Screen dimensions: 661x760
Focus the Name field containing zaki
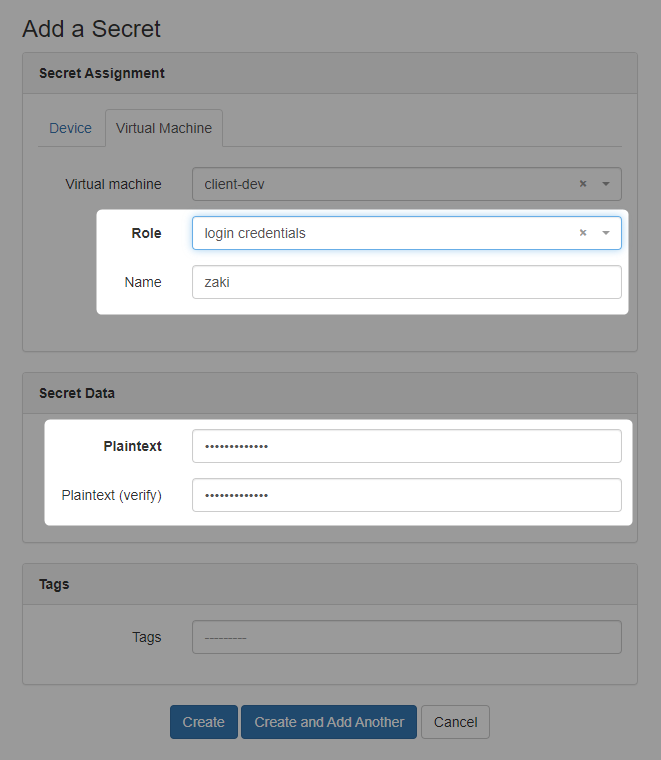tap(407, 282)
